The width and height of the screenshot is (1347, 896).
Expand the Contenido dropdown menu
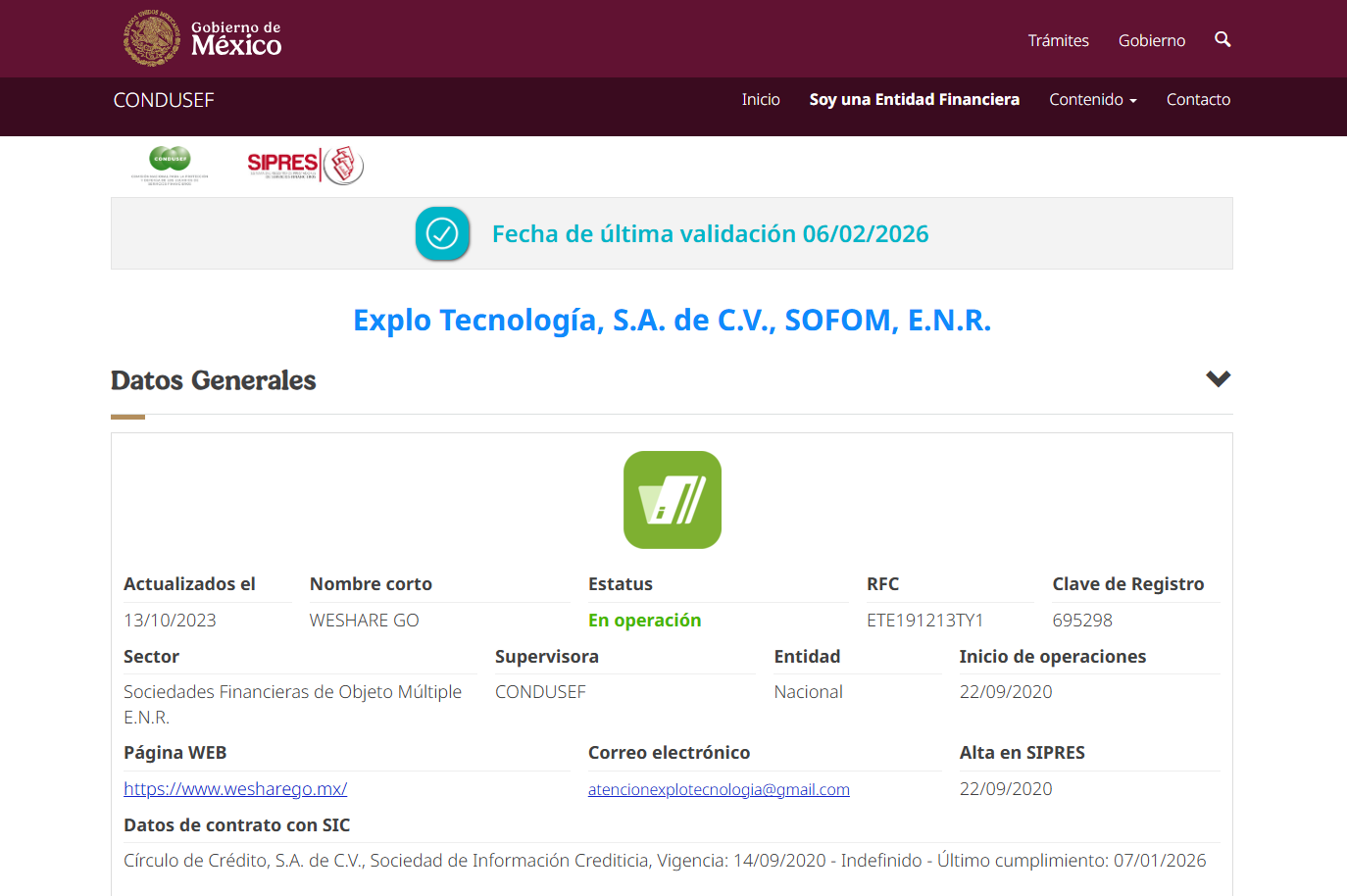point(1092,100)
